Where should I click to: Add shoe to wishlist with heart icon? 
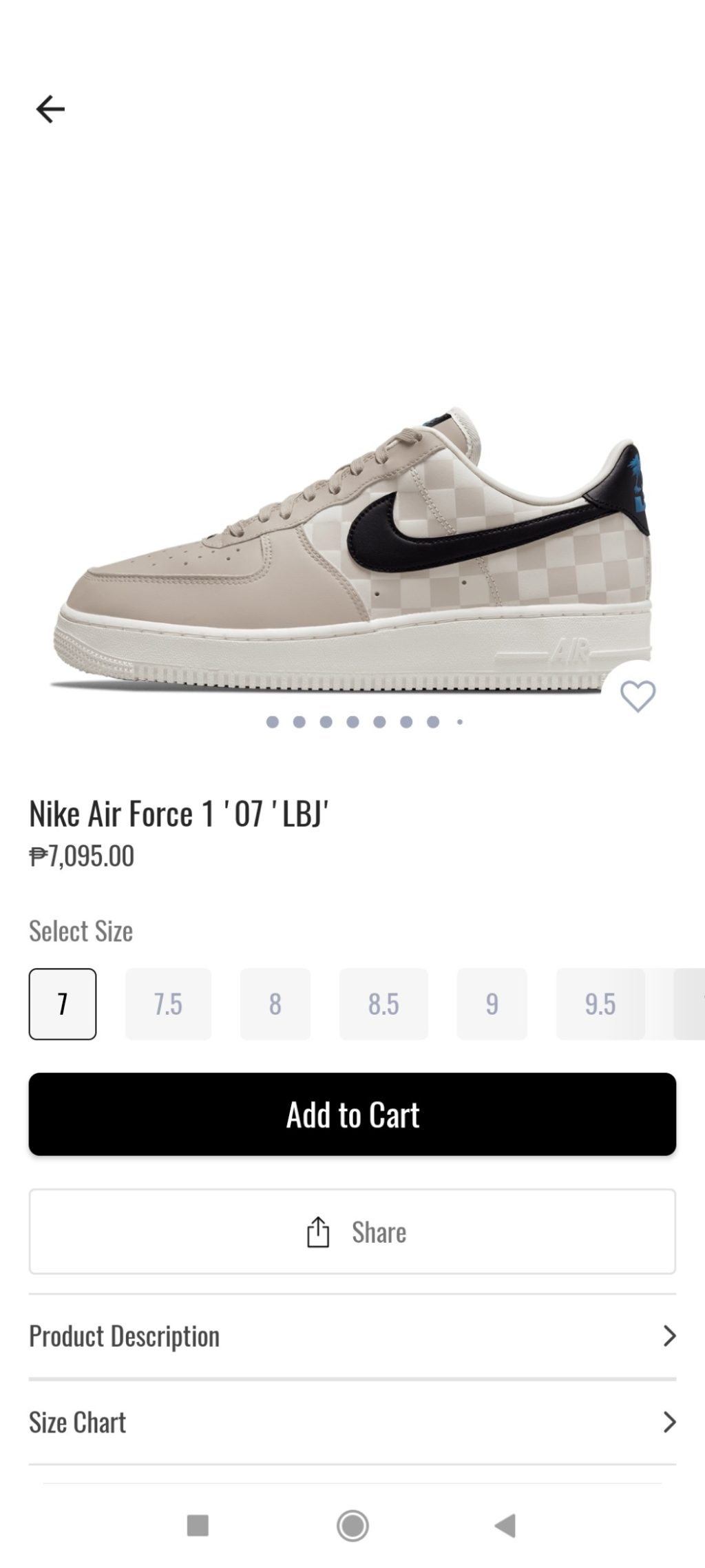click(x=638, y=696)
